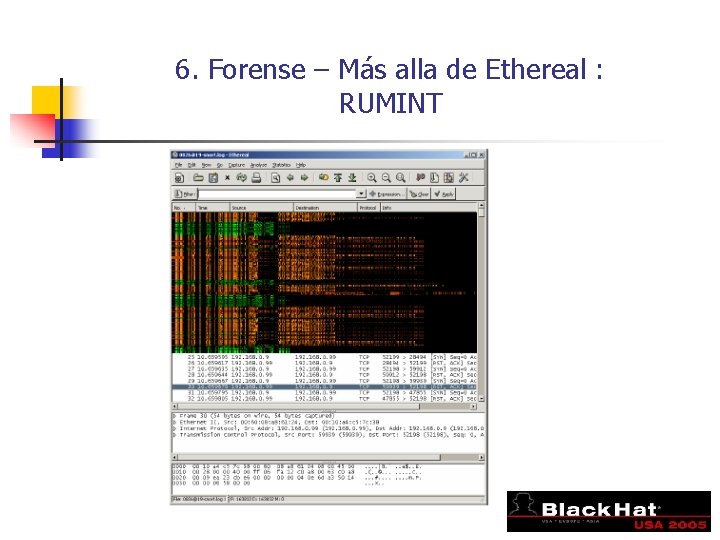Click the Open capture file folder icon

pyautogui.click(x=198, y=178)
